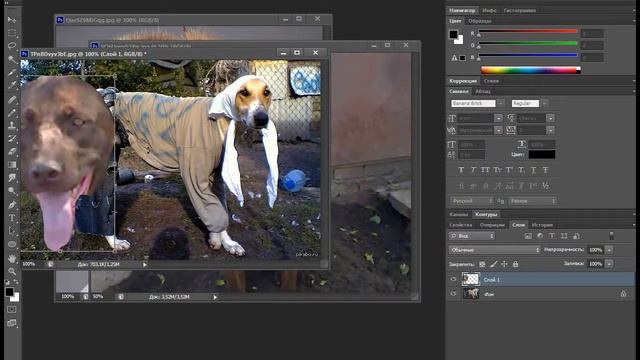Click the smart object filter icon

(576, 236)
